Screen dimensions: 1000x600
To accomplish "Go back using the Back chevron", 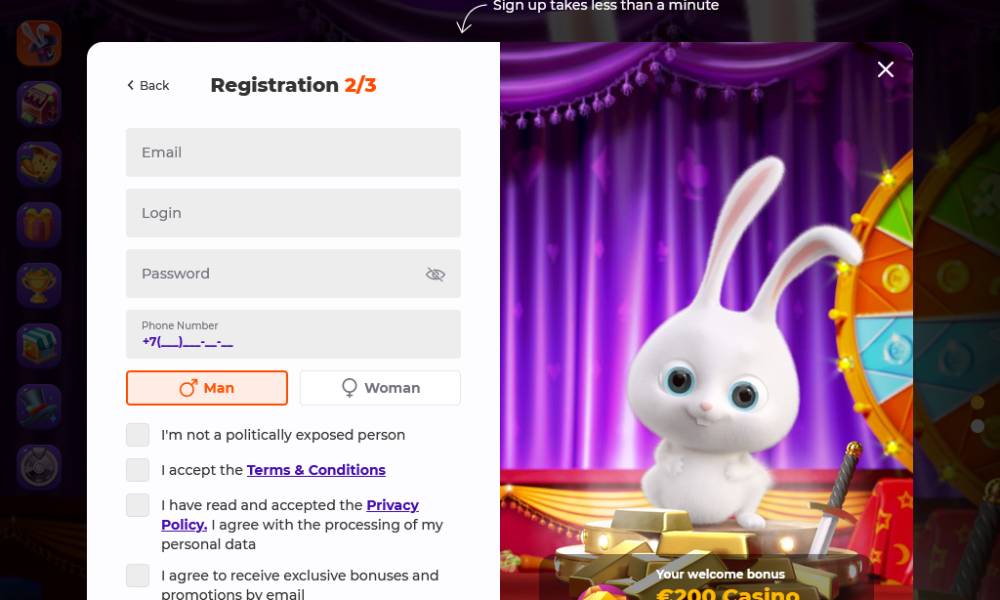I will pos(148,85).
